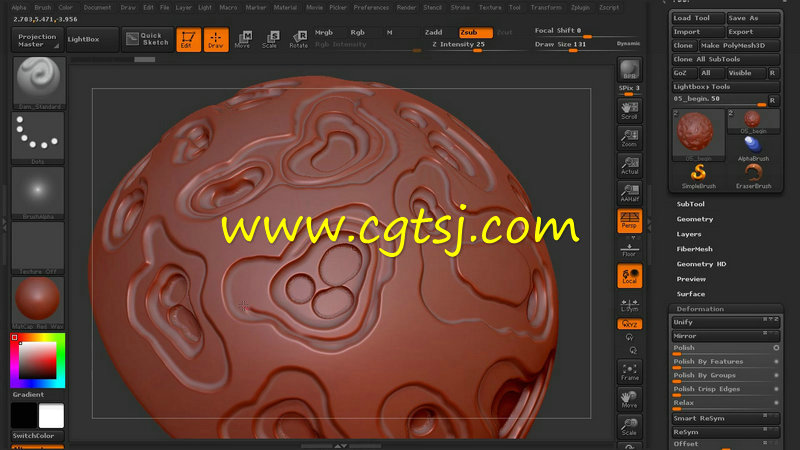Click the right shelf Scale view icon
This screenshot has height=450, width=800.
click(x=630, y=427)
